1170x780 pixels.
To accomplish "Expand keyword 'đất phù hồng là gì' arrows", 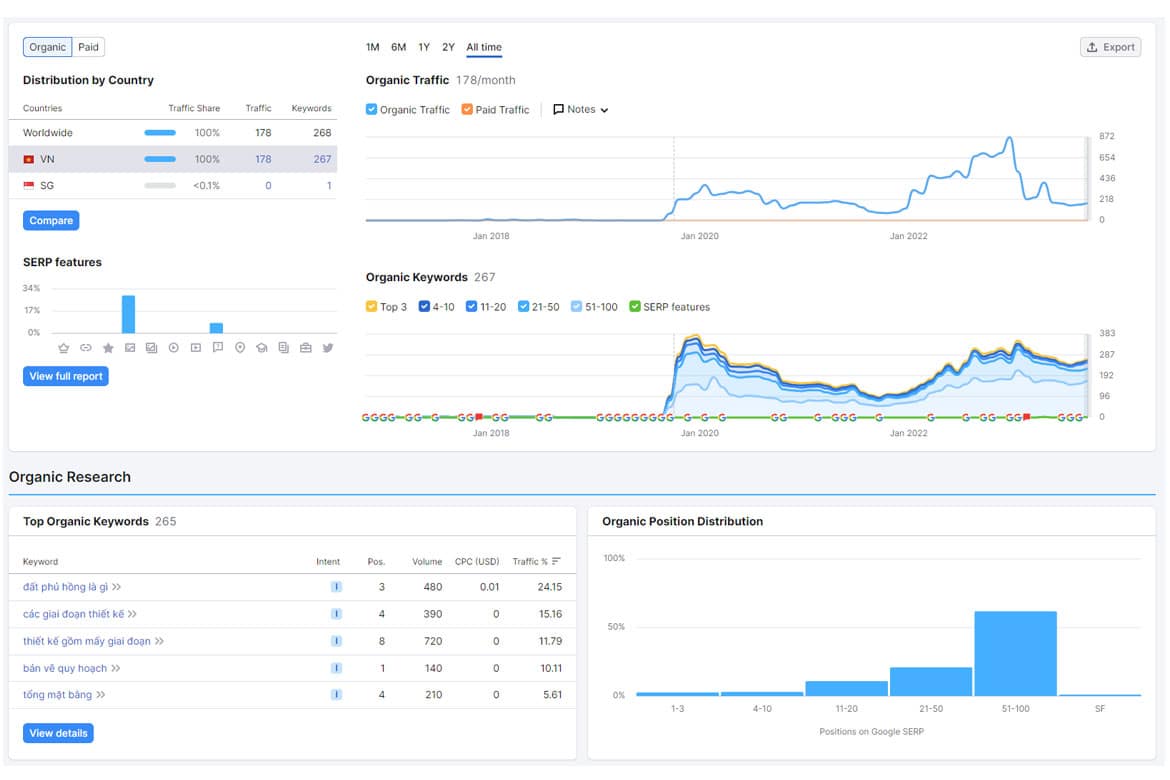I will click(x=116, y=587).
